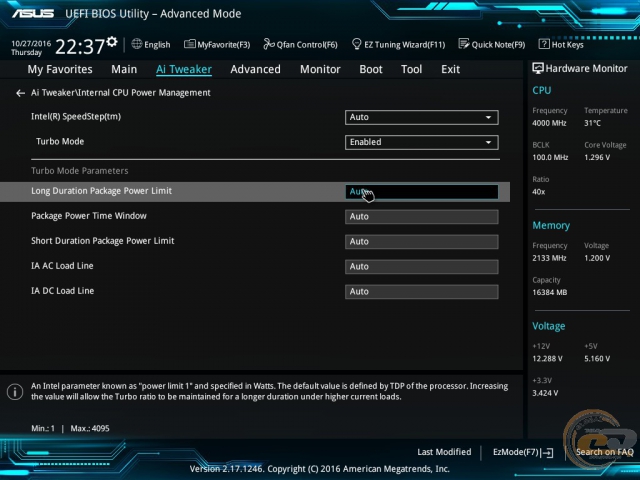Click the +12V reading 12.288 V
This screenshot has height=480, width=640.
pyautogui.click(x=547, y=359)
